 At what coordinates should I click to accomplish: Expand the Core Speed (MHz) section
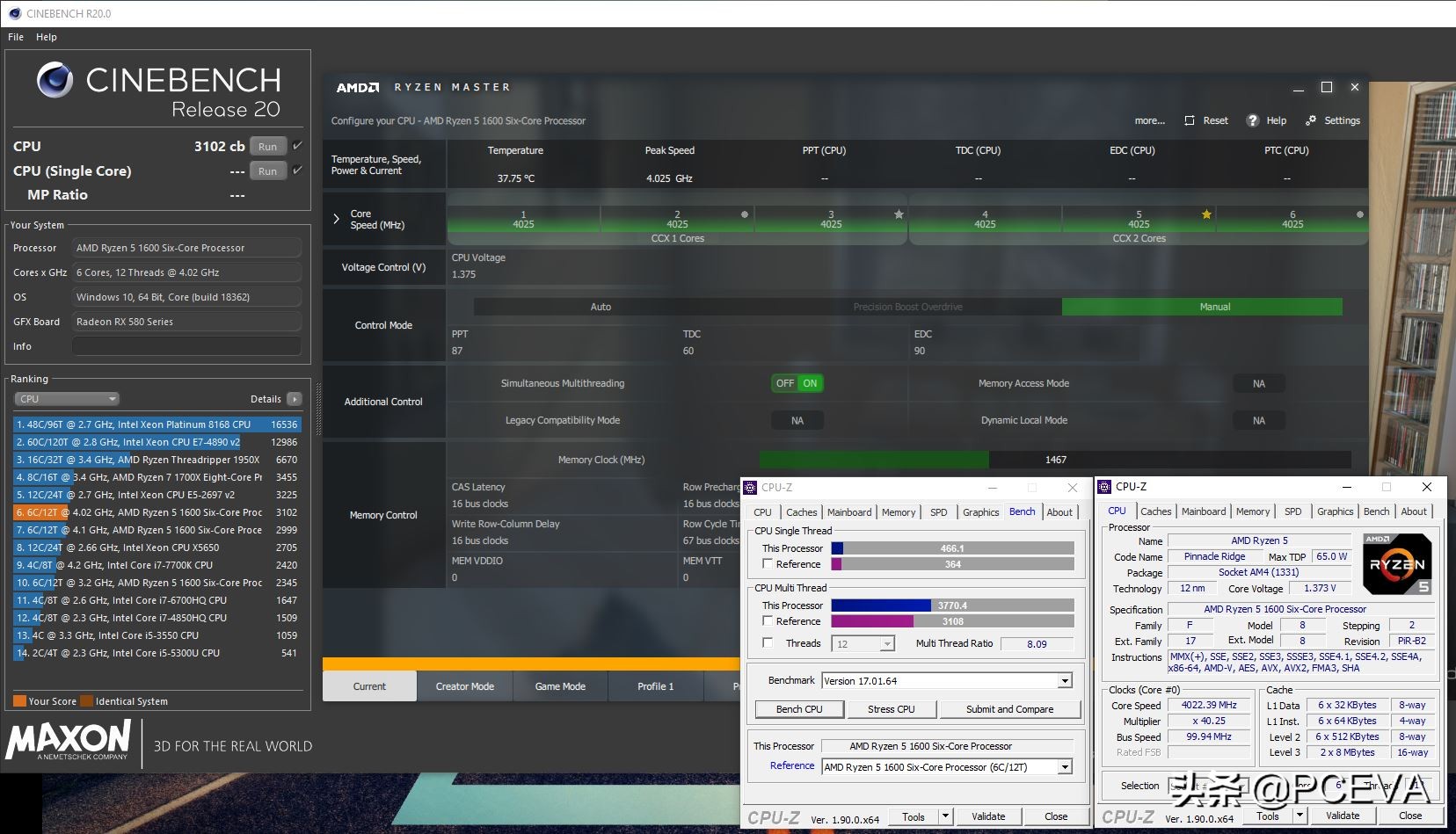(336, 219)
